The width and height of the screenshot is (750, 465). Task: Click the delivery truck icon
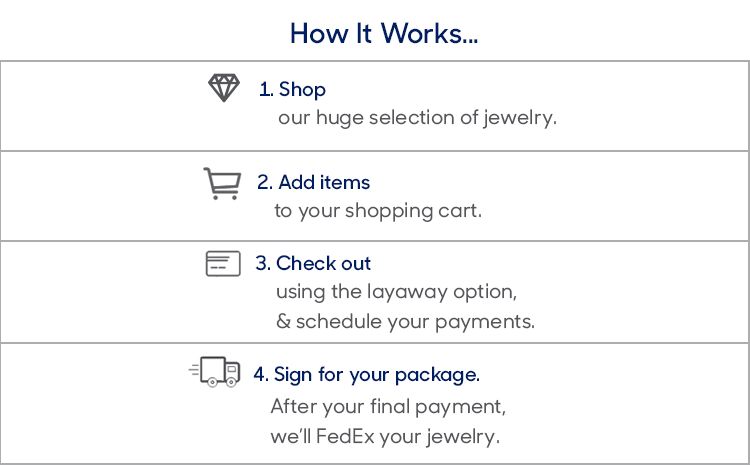click(216, 372)
